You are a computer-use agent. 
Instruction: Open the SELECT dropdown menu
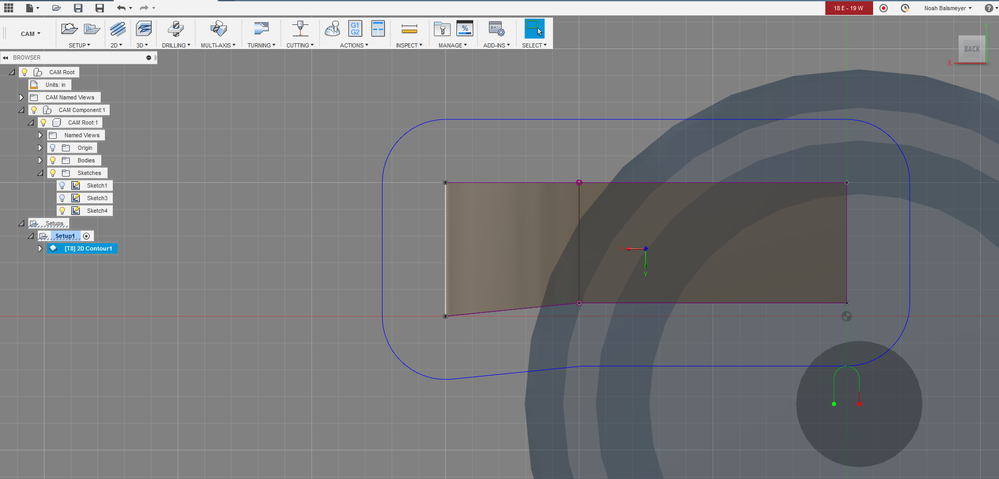(x=535, y=45)
